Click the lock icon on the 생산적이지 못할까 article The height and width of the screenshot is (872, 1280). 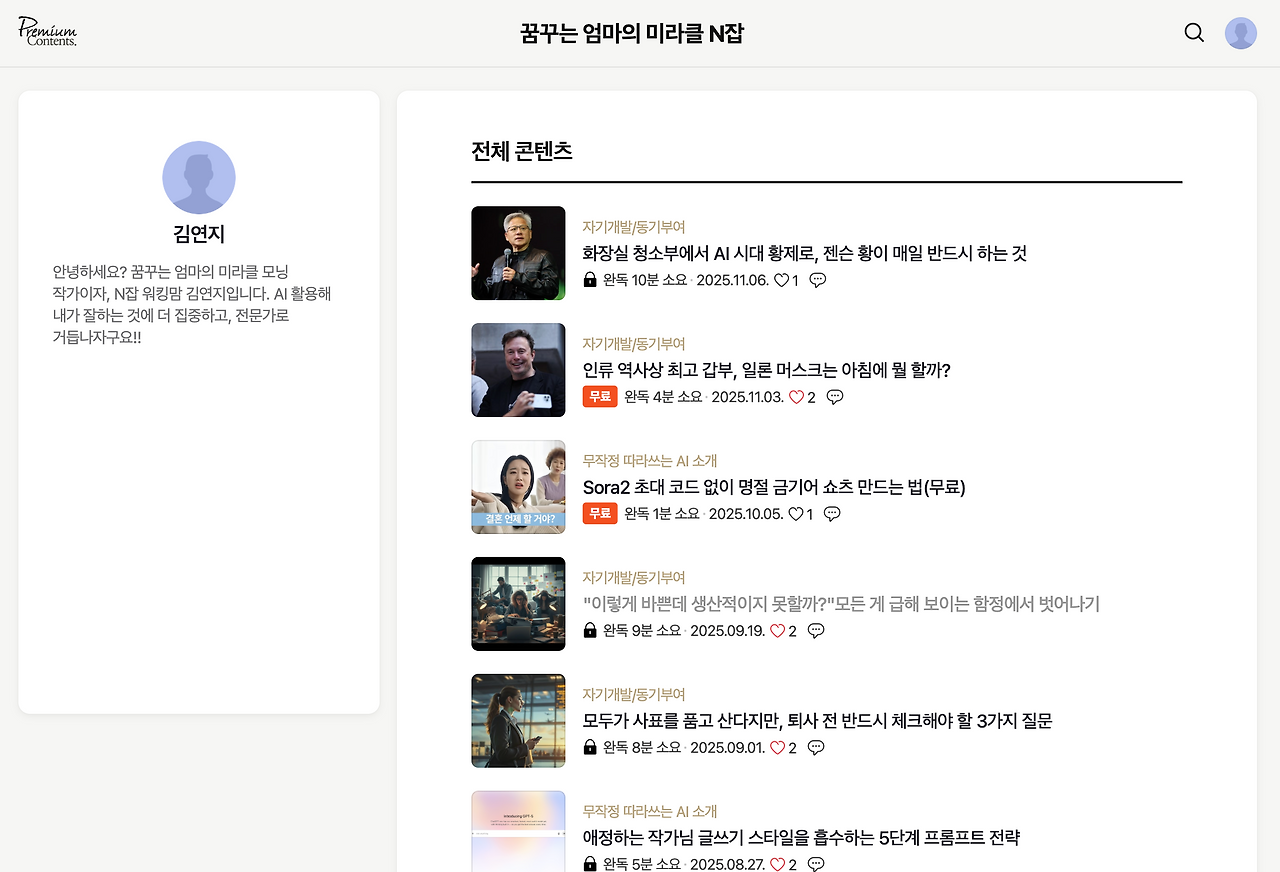point(590,631)
